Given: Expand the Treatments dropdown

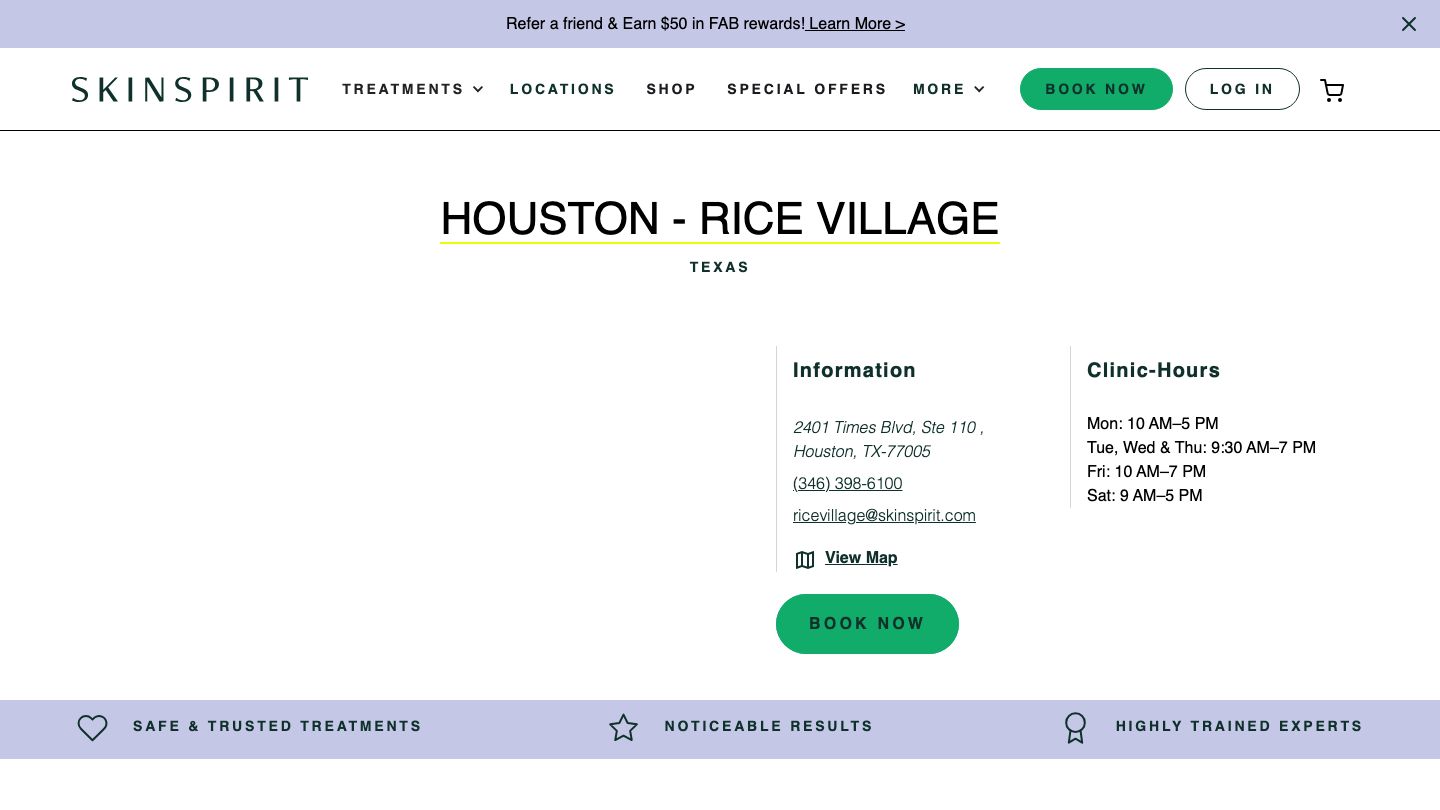Looking at the screenshot, I should pyautogui.click(x=403, y=89).
